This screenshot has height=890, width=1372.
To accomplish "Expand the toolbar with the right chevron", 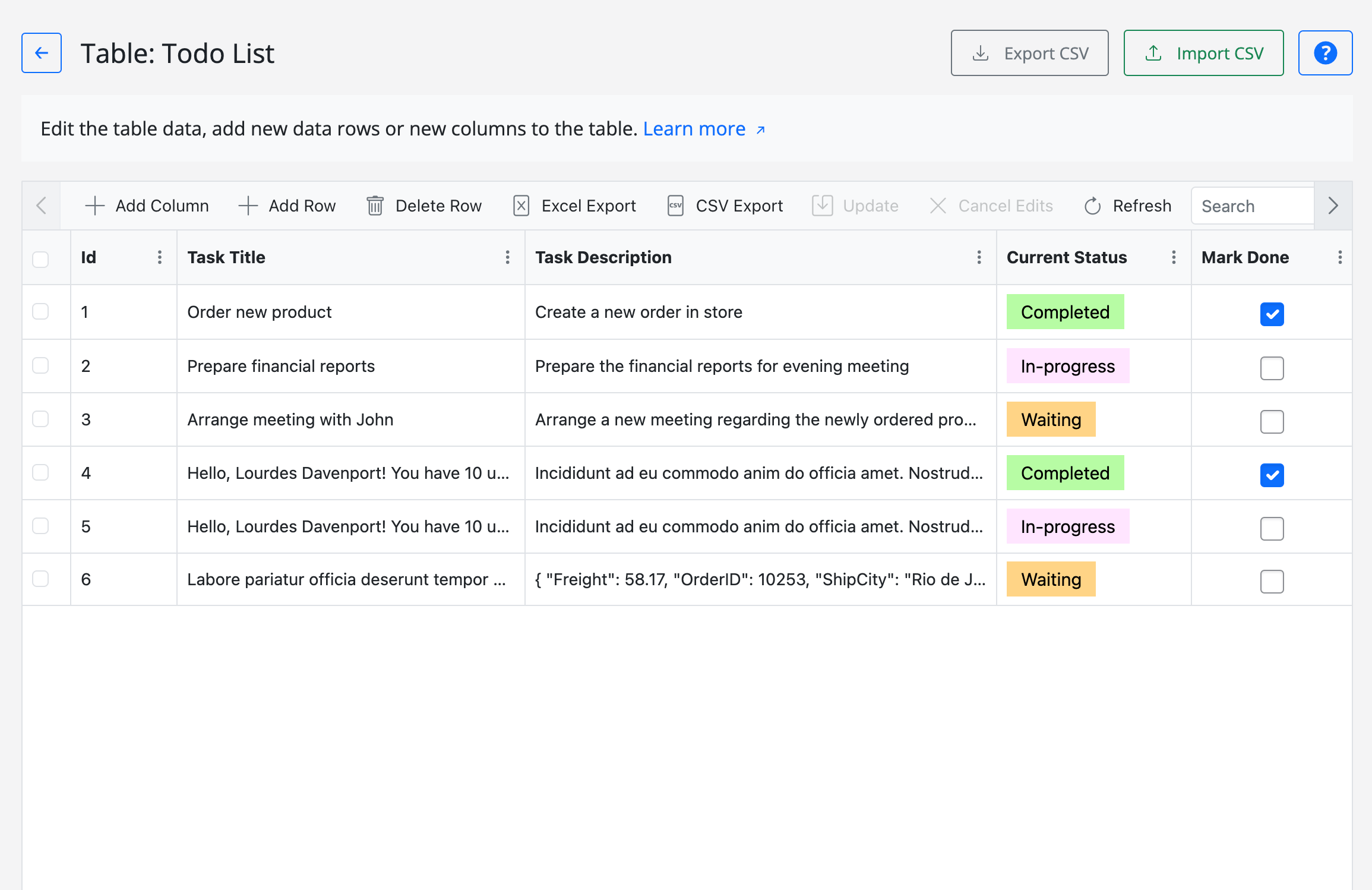I will (1333, 206).
